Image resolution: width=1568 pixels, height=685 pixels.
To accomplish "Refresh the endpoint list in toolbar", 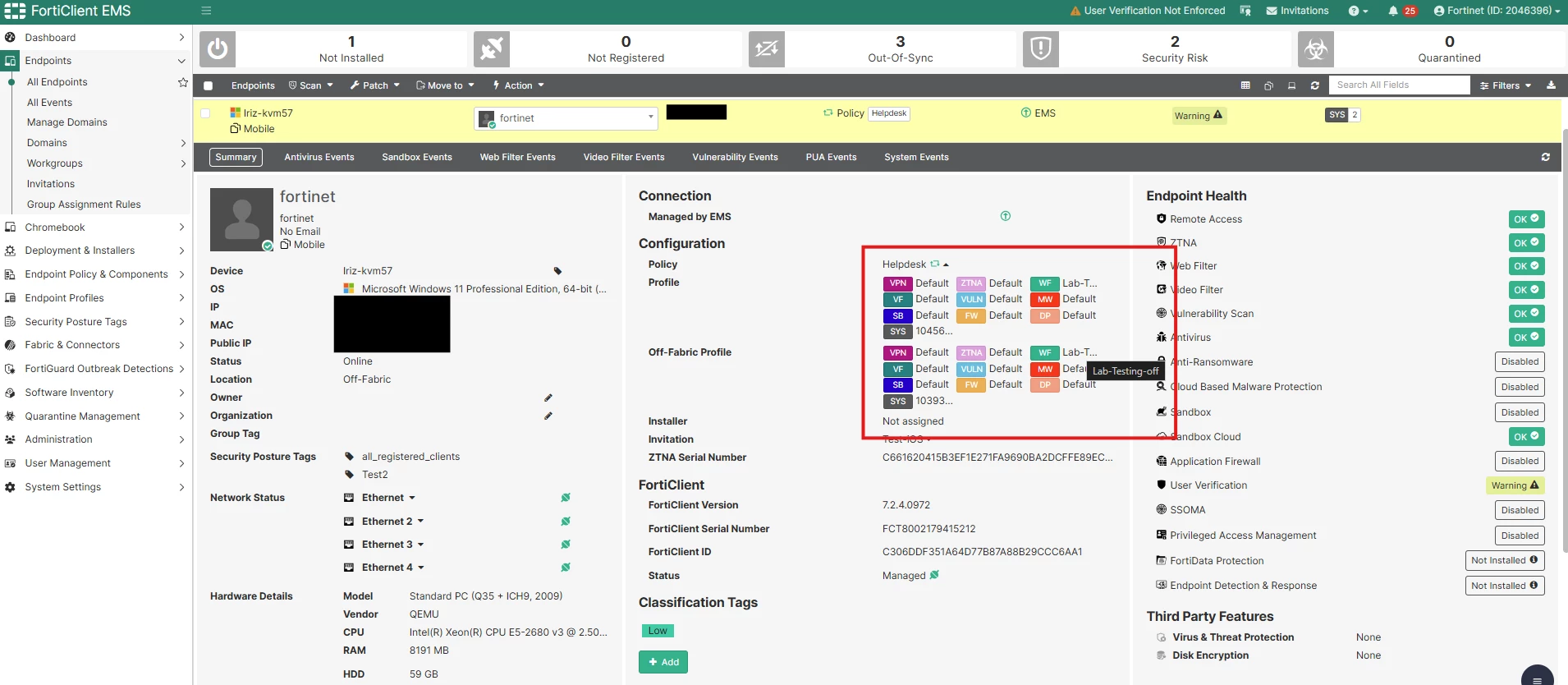I will click(1314, 85).
